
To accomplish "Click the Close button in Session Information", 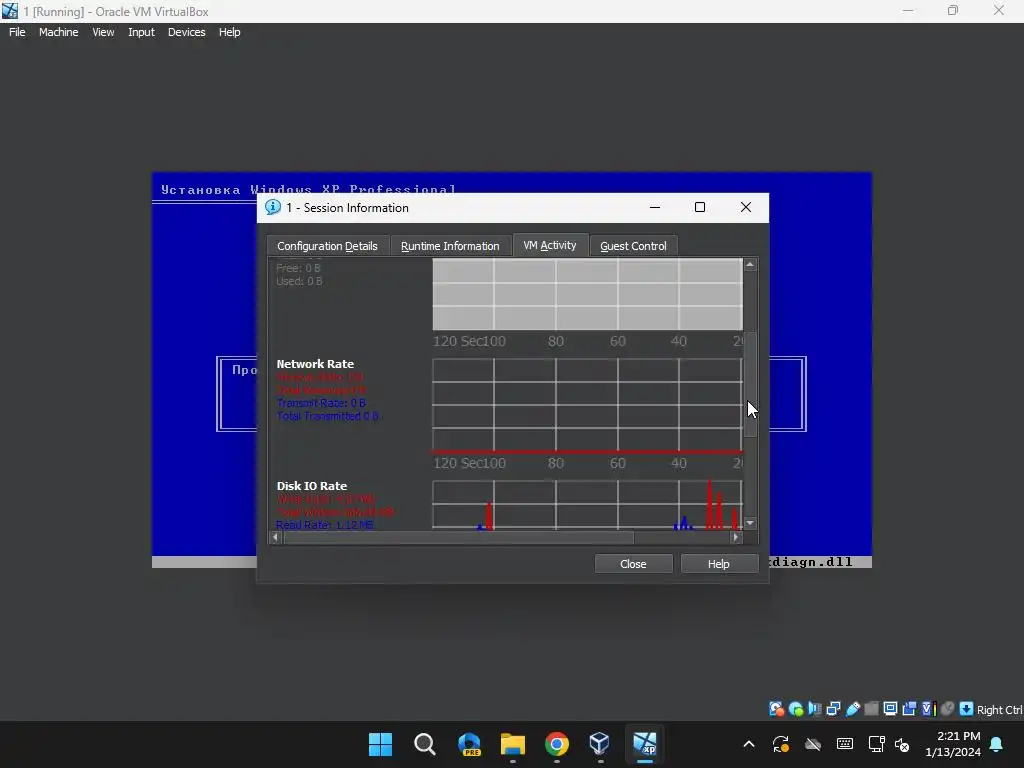I will pos(633,564).
